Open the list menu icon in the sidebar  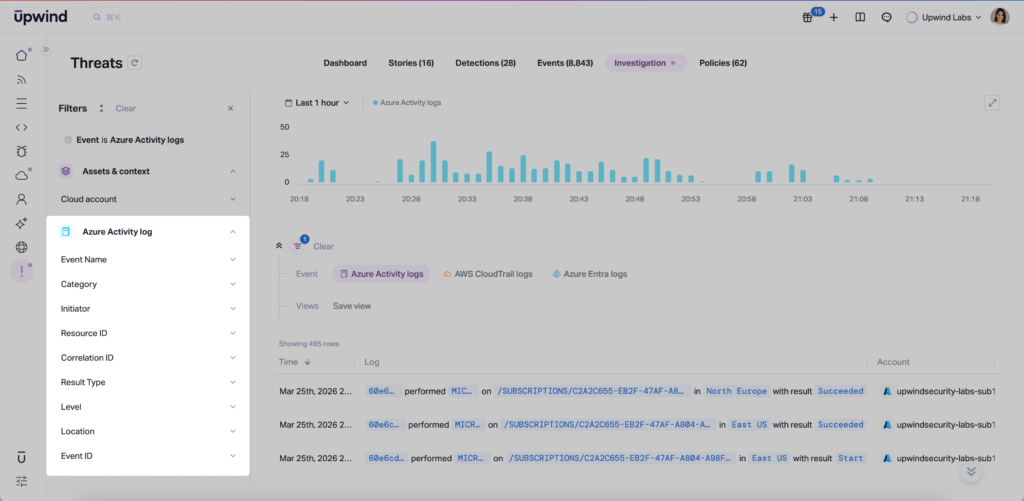tap(22, 104)
